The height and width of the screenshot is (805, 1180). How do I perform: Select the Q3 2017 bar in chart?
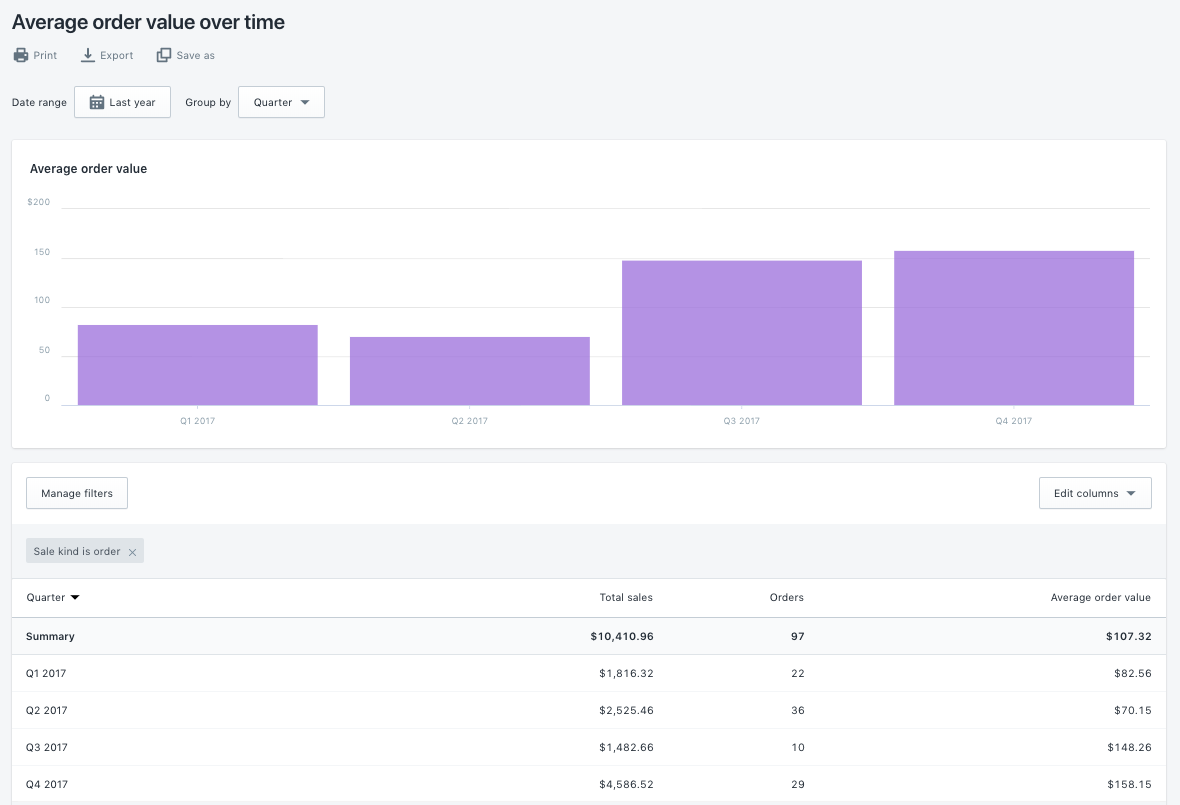tap(742, 333)
